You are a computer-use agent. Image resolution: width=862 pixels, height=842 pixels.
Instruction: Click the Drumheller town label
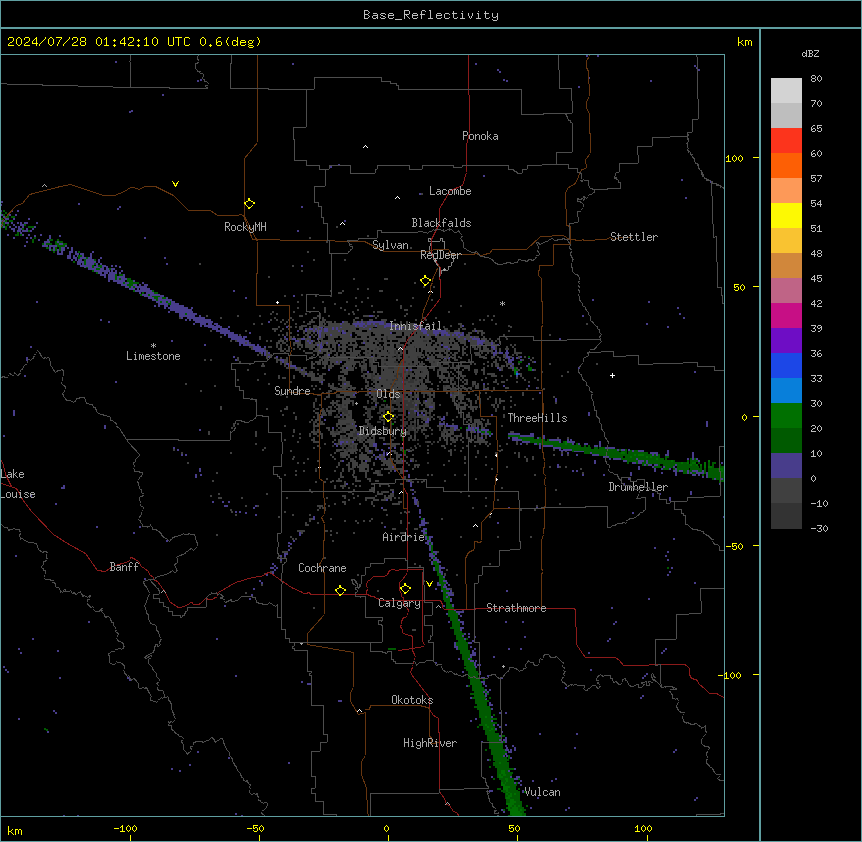pos(638,487)
